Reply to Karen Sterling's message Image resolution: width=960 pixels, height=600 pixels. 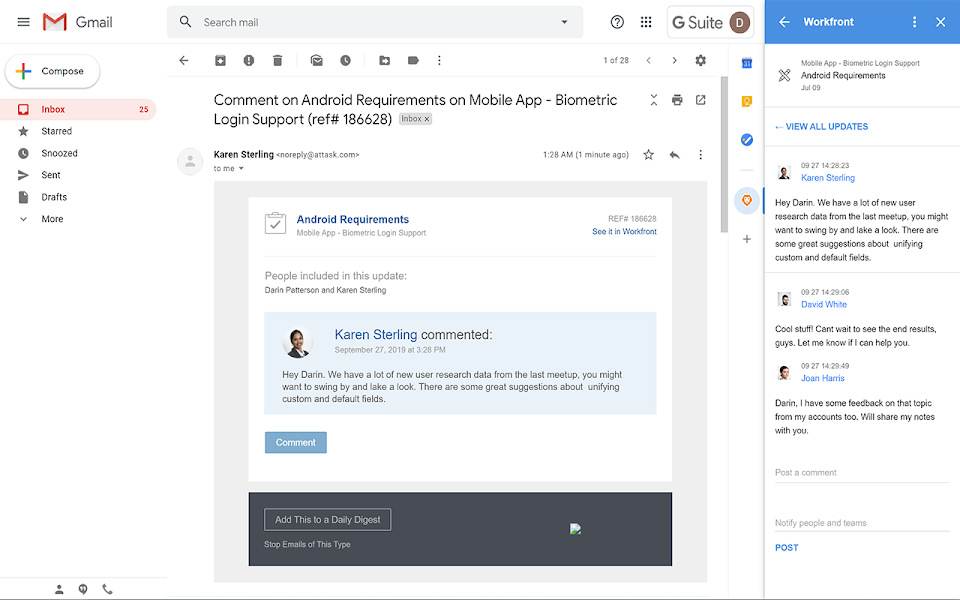pos(675,155)
